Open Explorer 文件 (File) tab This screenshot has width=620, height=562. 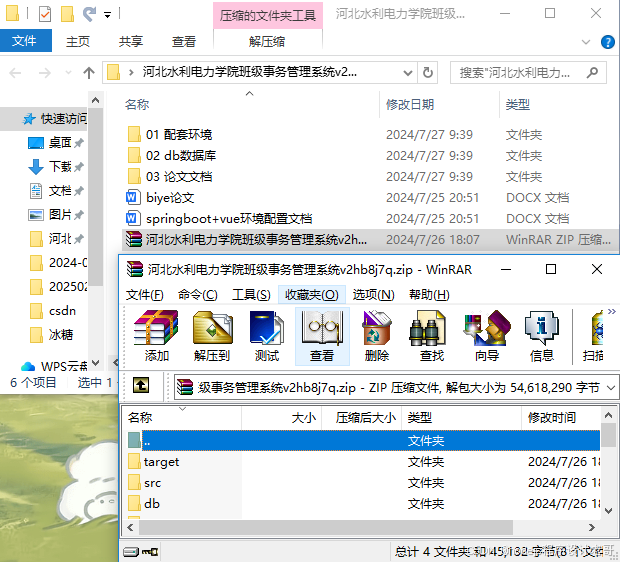(x=25, y=41)
